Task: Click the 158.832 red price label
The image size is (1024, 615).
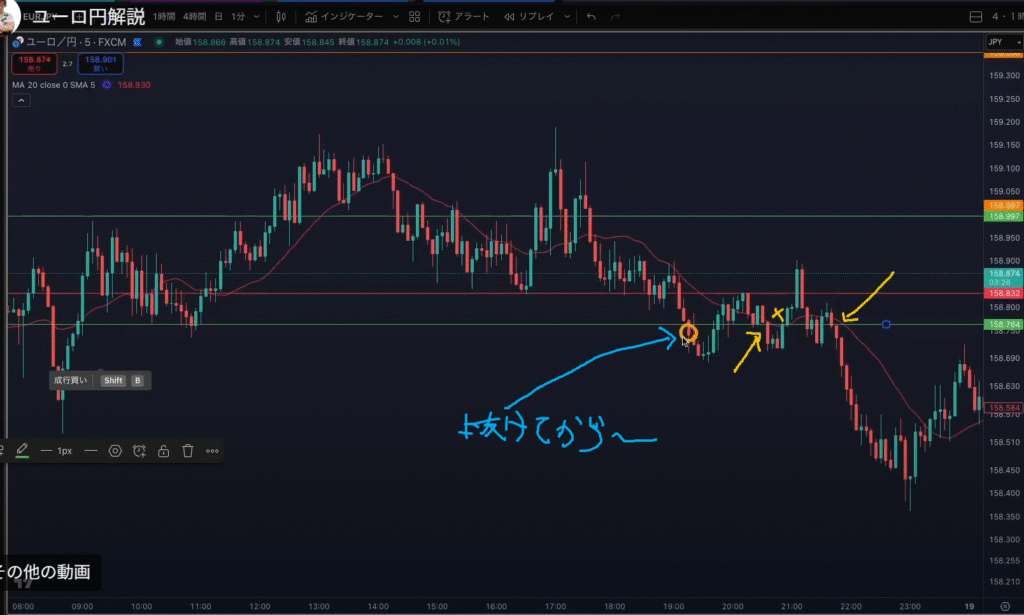Action: tap(1003, 294)
